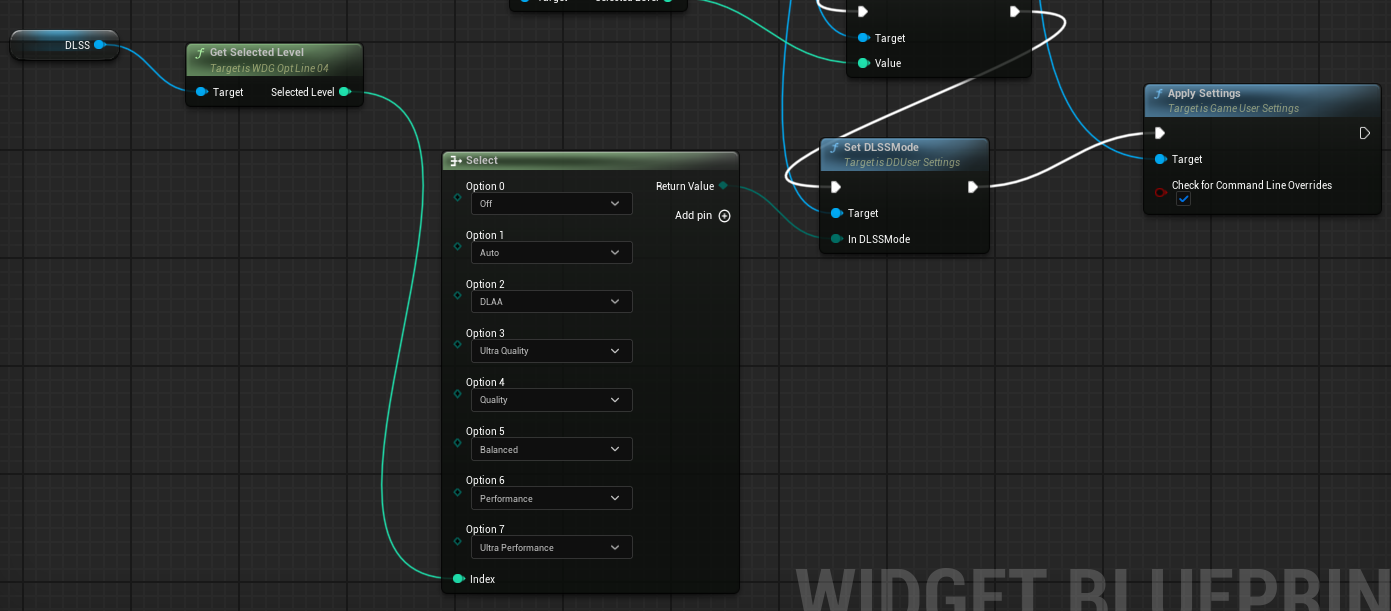Click the 'Target is Game User Settings' subtitle
Viewport: 1391px width, 611px height.
(x=1234, y=108)
